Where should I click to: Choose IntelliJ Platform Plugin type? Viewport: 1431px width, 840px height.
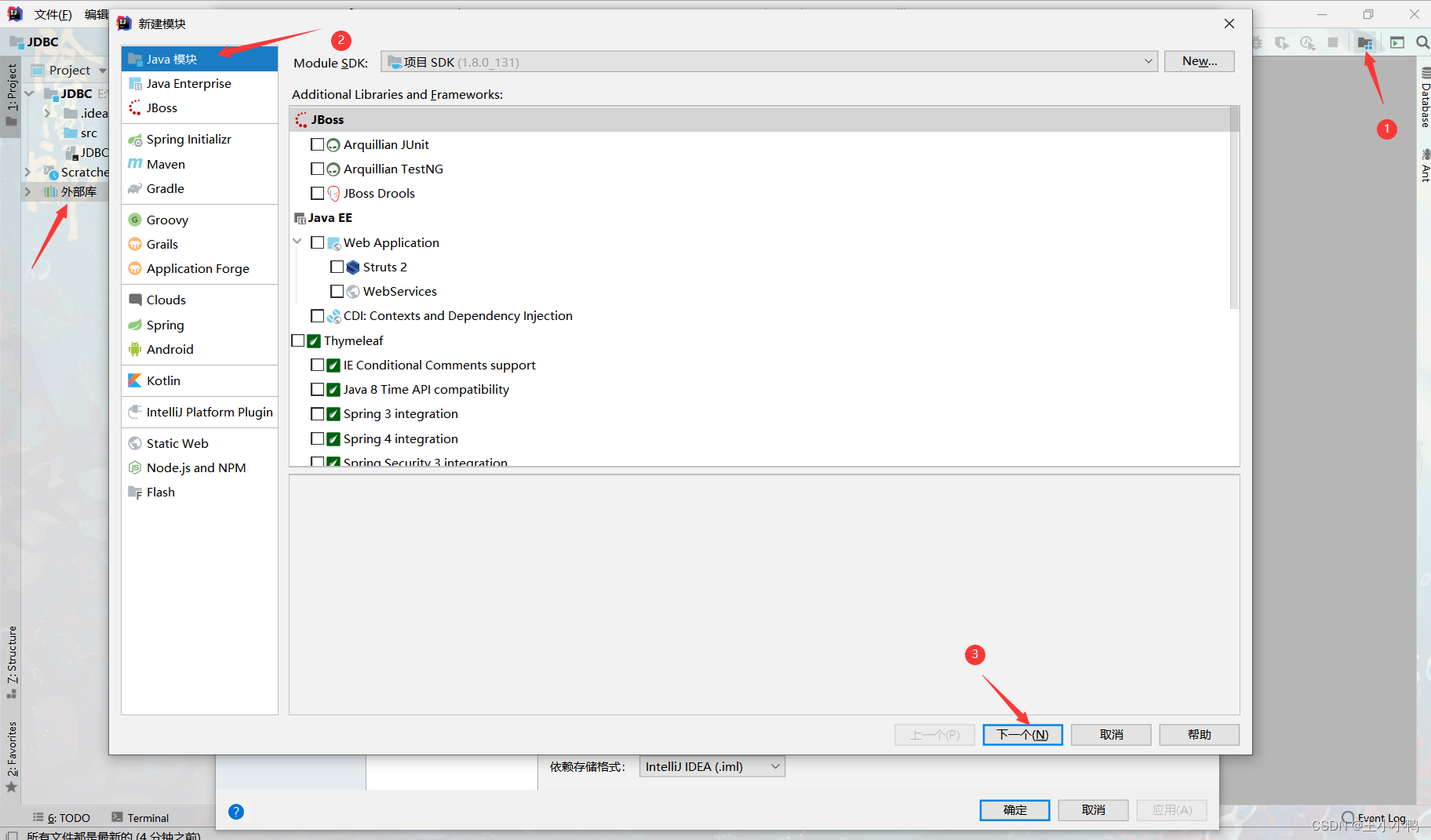[x=199, y=412]
